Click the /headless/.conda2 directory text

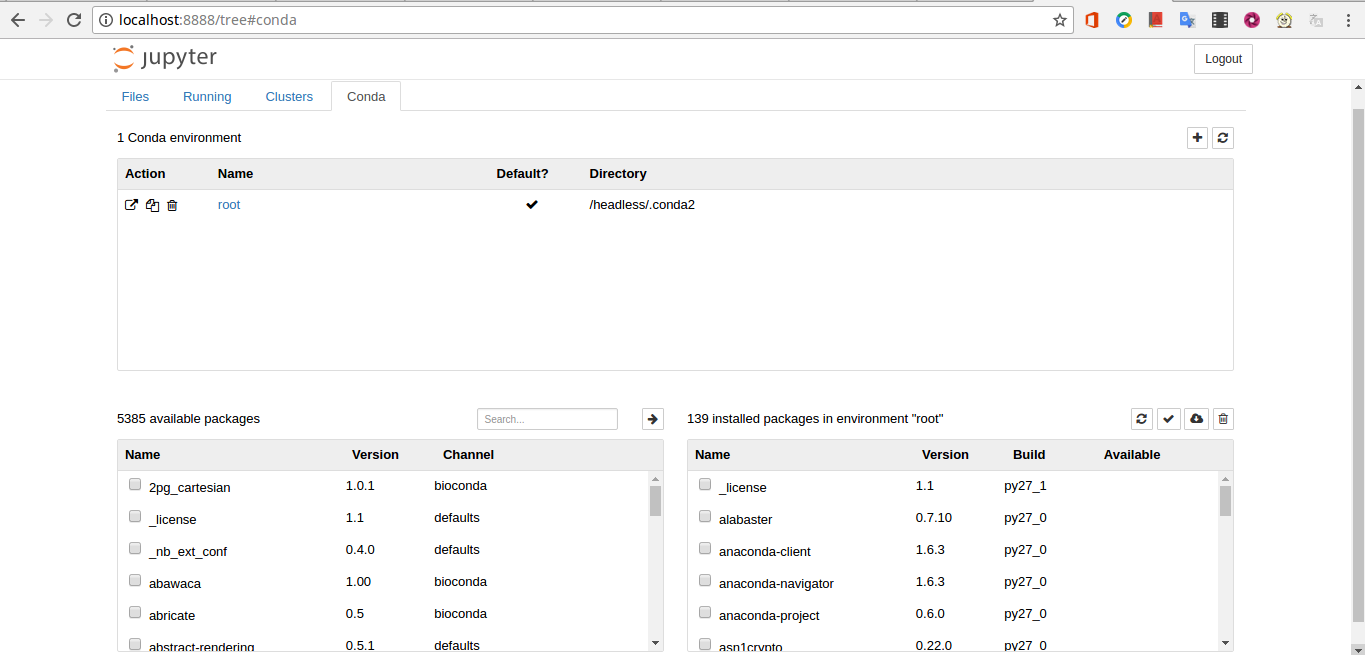[642, 205]
